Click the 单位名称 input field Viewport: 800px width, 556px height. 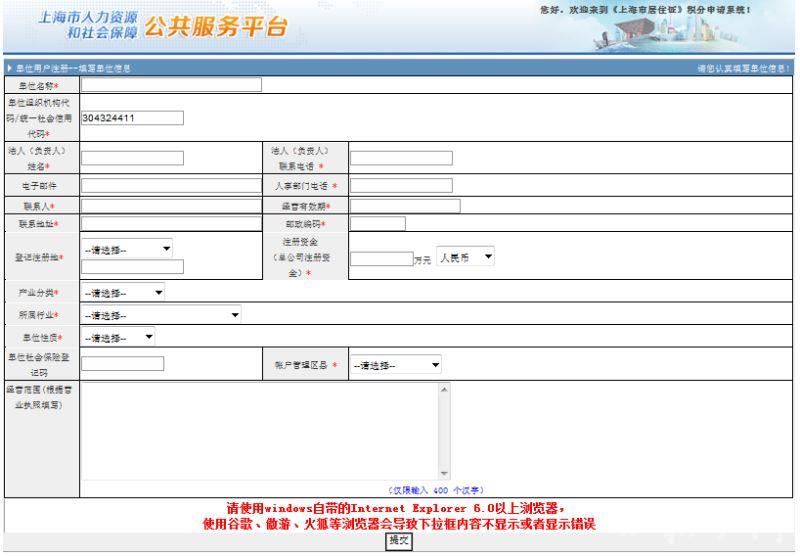click(170, 85)
